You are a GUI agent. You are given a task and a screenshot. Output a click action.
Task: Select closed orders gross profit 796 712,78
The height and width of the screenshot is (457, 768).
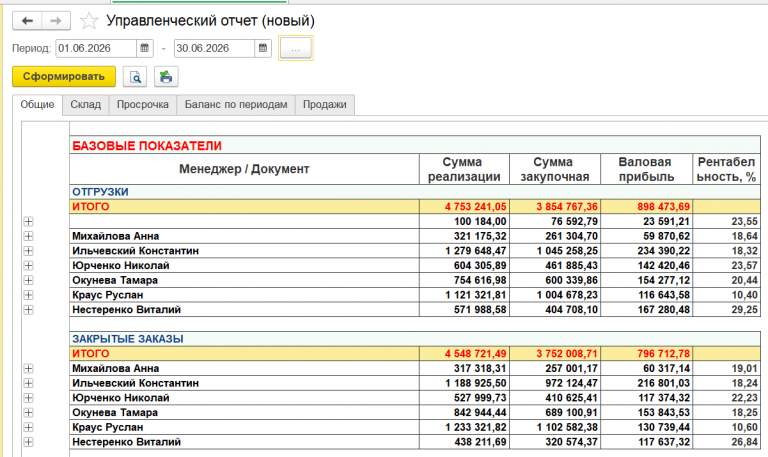tap(646, 354)
